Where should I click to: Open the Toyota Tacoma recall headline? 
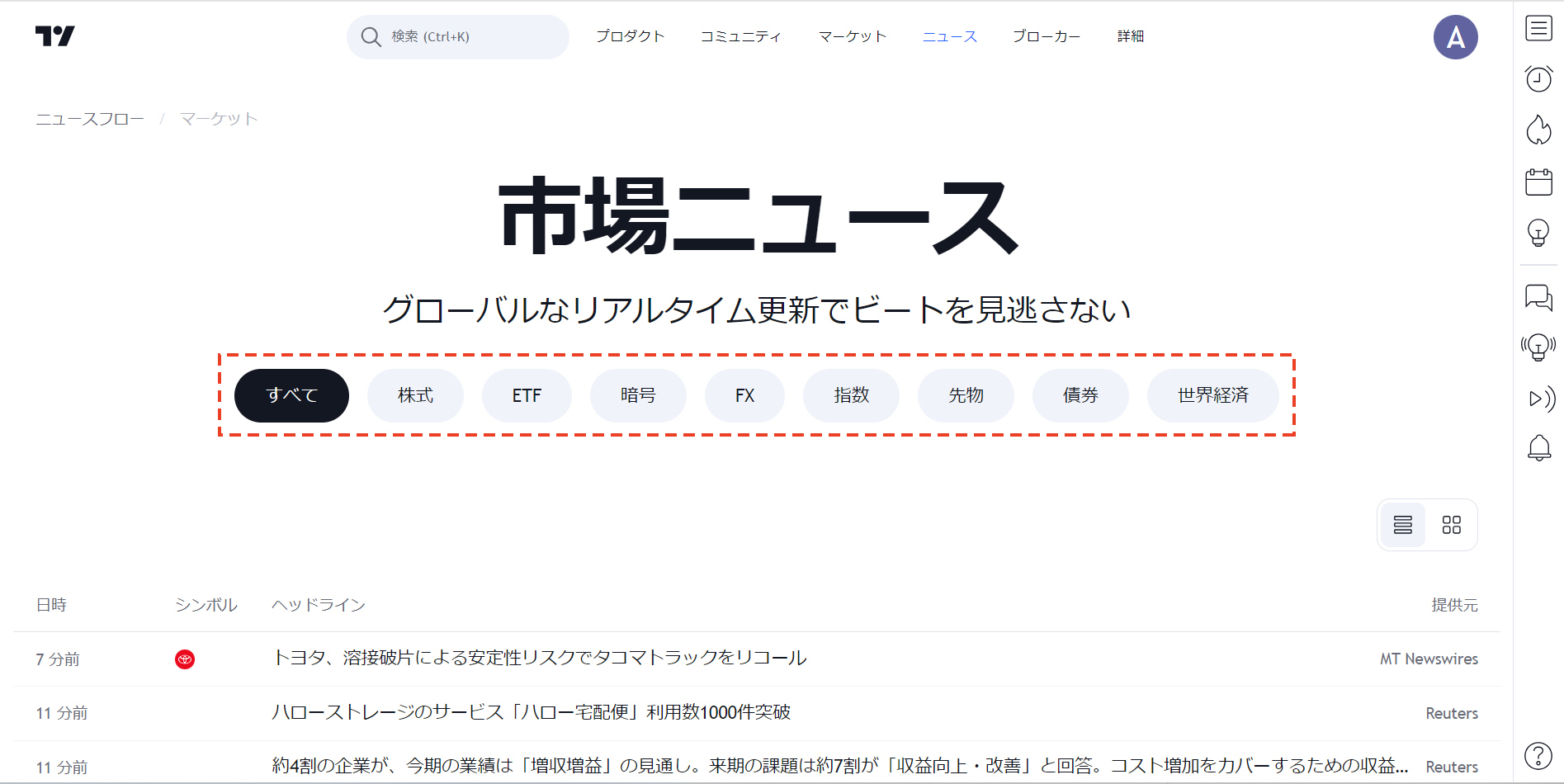point(540,658)
